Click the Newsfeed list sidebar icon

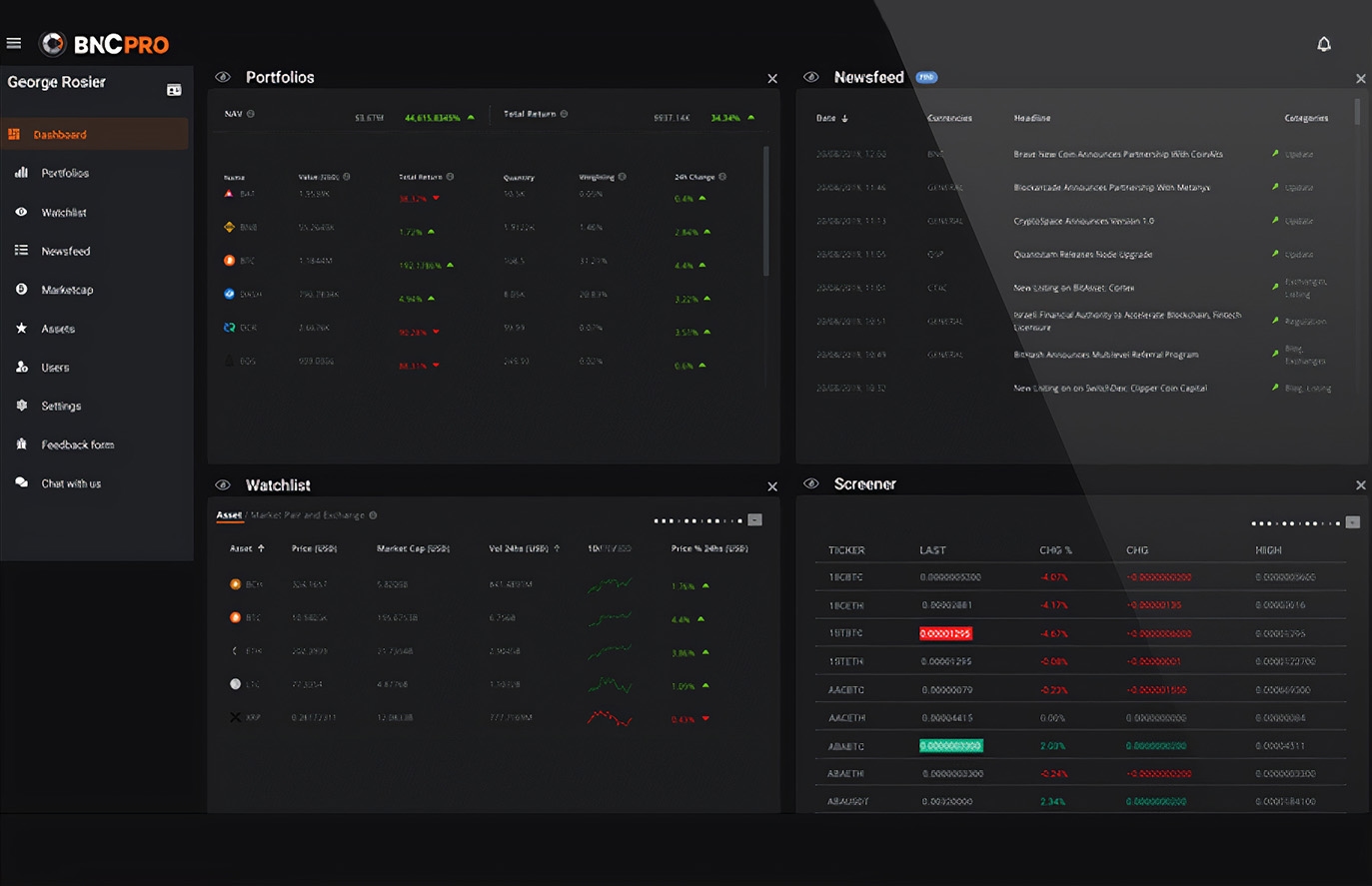pyautogui.click(x=21, y=251)
